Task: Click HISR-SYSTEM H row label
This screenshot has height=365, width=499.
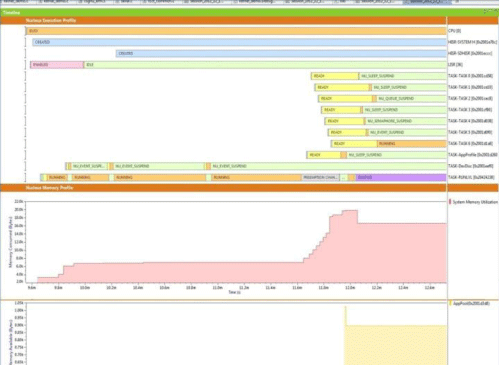Action: (472, 42)
